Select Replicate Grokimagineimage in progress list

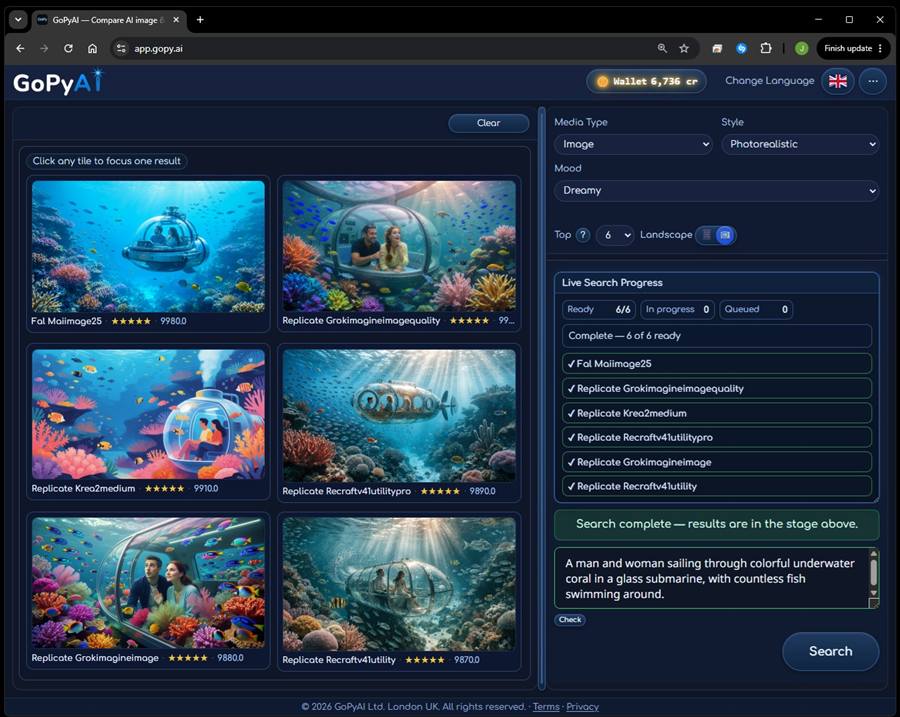click(x=716, y=462)
